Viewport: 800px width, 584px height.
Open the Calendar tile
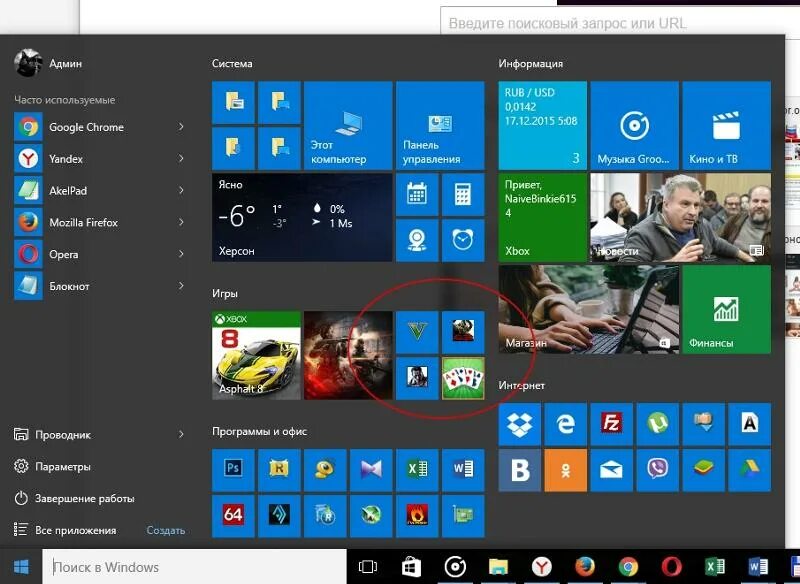(x=417, y=194)
